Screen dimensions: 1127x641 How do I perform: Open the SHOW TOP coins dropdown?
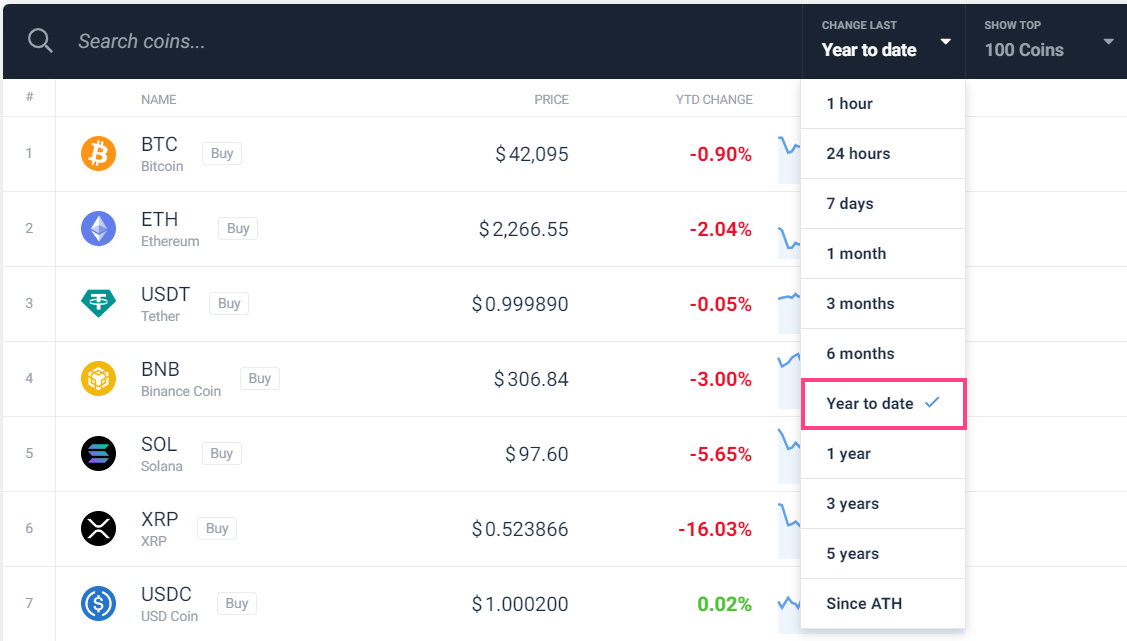pyautogui.click(x=1107, y=43)
